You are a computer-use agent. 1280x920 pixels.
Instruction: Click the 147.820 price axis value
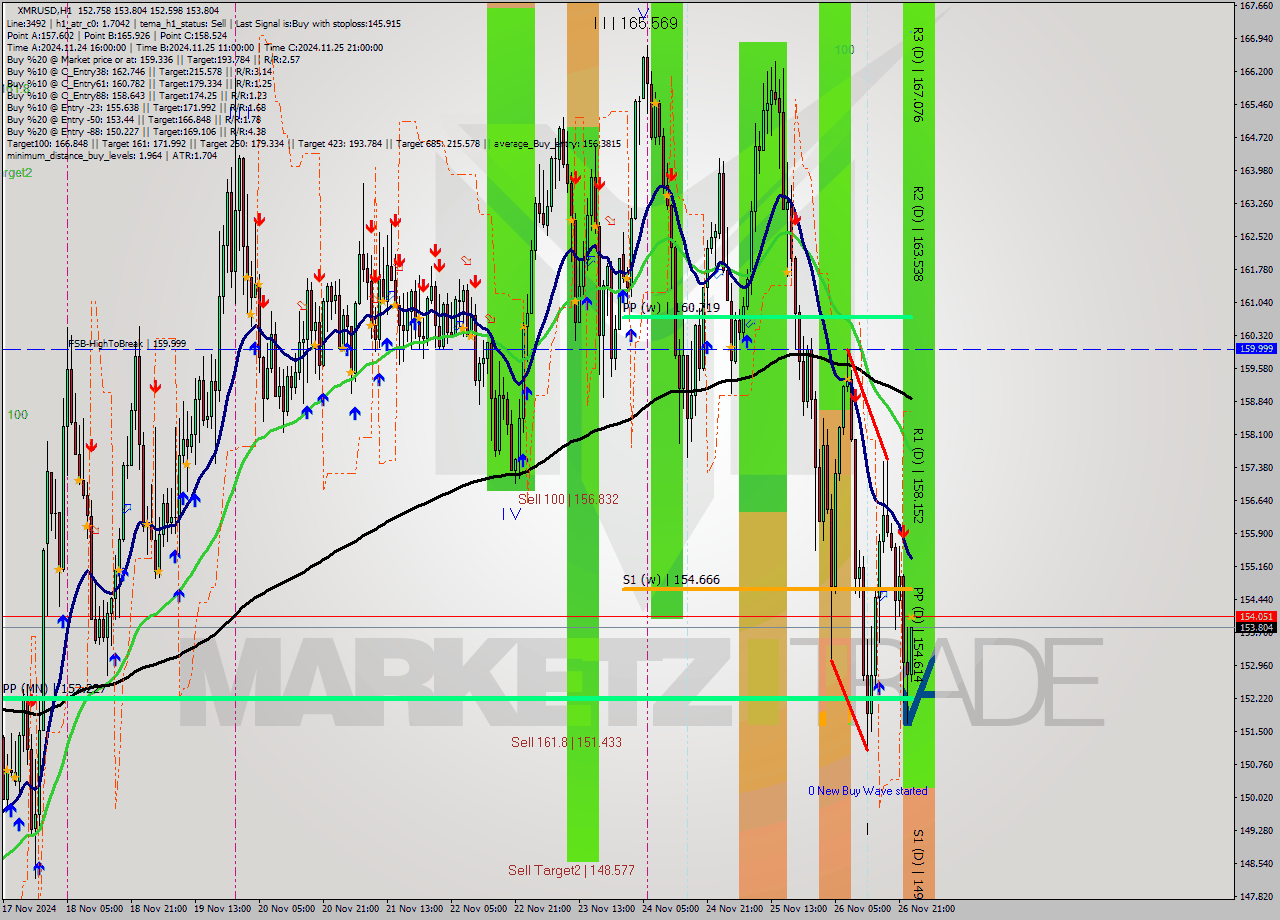(x=1256, y=897)
